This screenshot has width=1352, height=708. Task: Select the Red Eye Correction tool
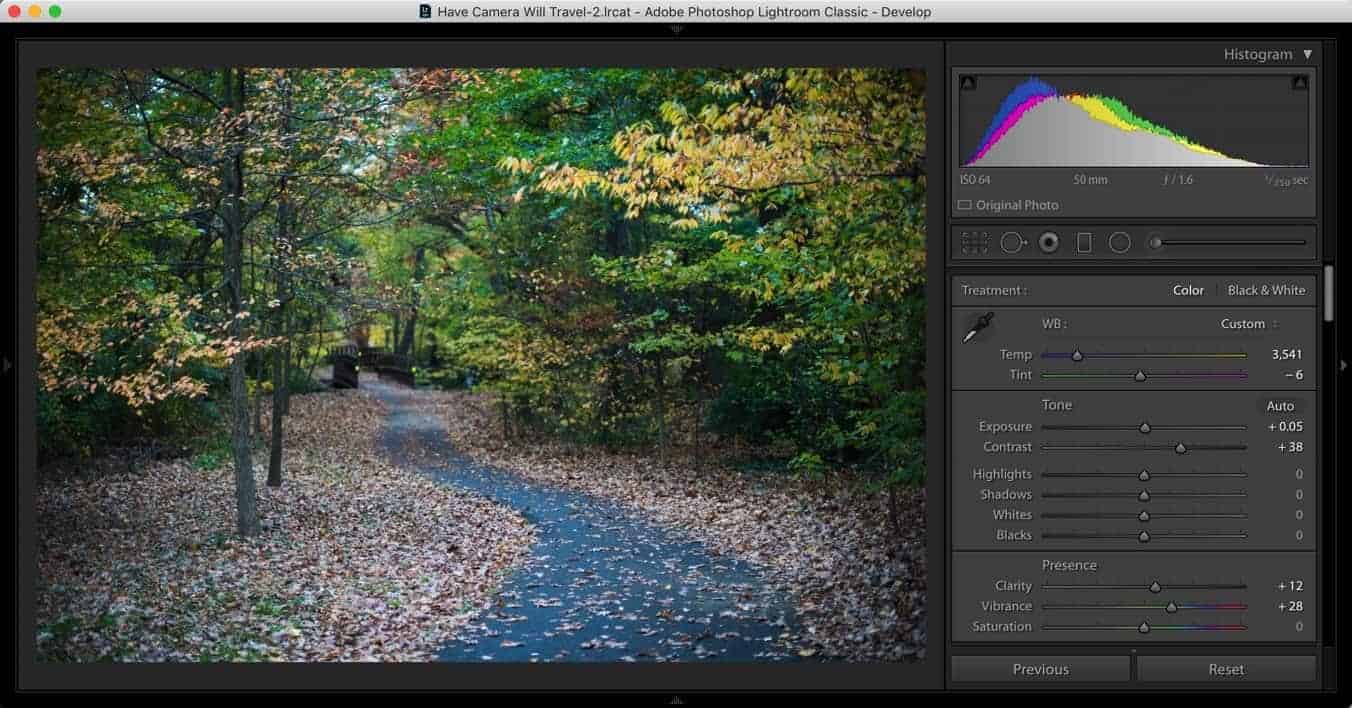point(1048,242)
